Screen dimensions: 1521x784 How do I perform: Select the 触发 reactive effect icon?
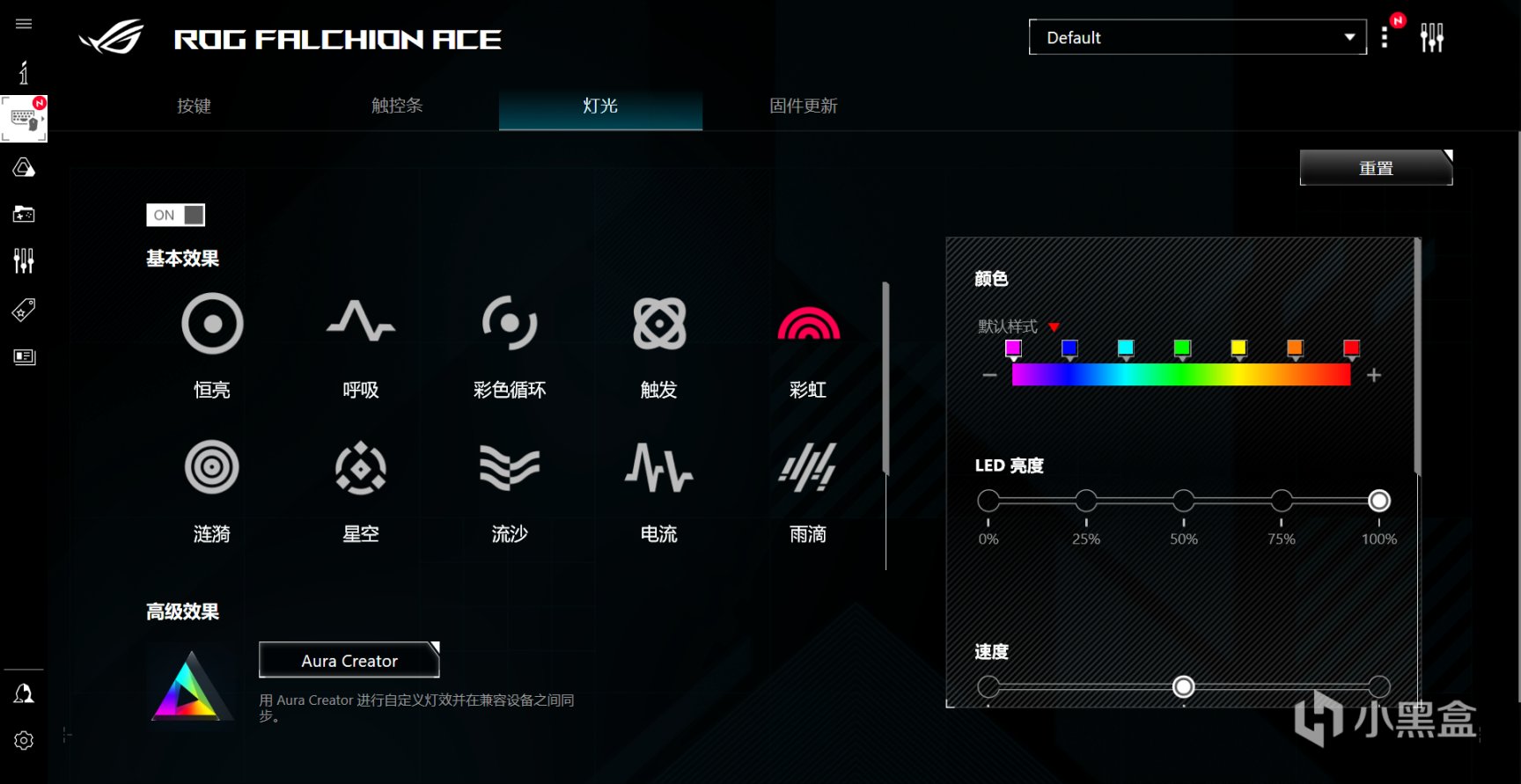pyautogui.click(x=659, y=323)
